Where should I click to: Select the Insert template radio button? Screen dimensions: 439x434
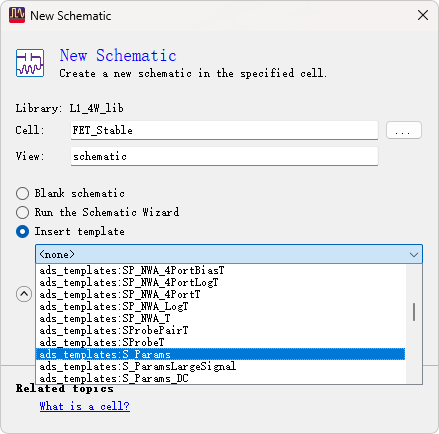coord(22,232)
